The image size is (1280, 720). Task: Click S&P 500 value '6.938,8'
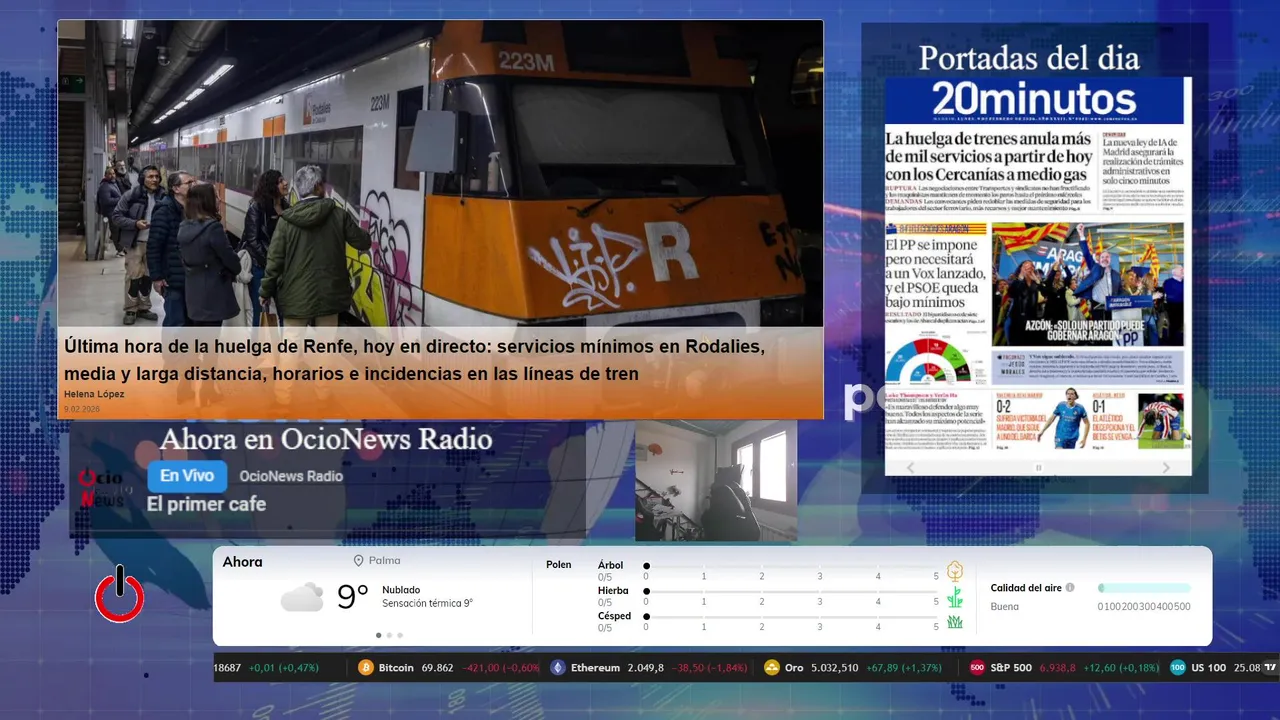pos(1057,668)
